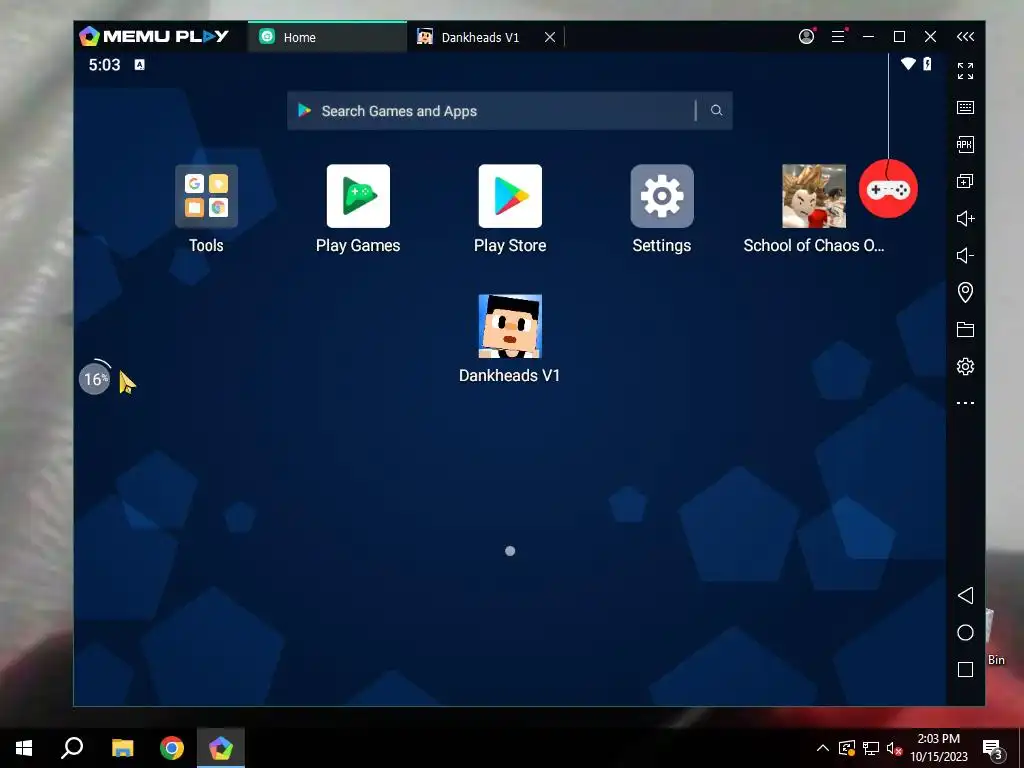Open the keymapping keyboard icon
Image resolution: width=1024 pixels, height=768 pixels.
coord(965,108)
